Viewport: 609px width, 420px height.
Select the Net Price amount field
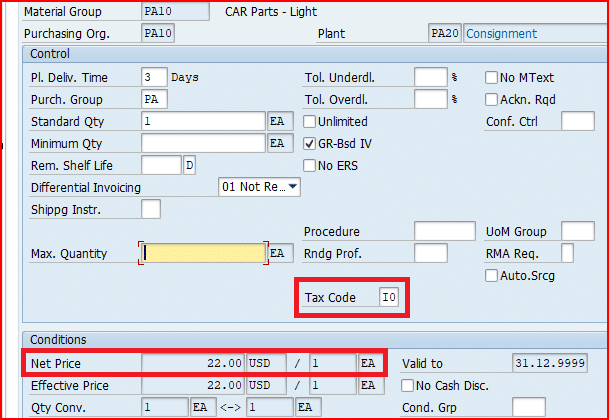click(x=193, y=363)
